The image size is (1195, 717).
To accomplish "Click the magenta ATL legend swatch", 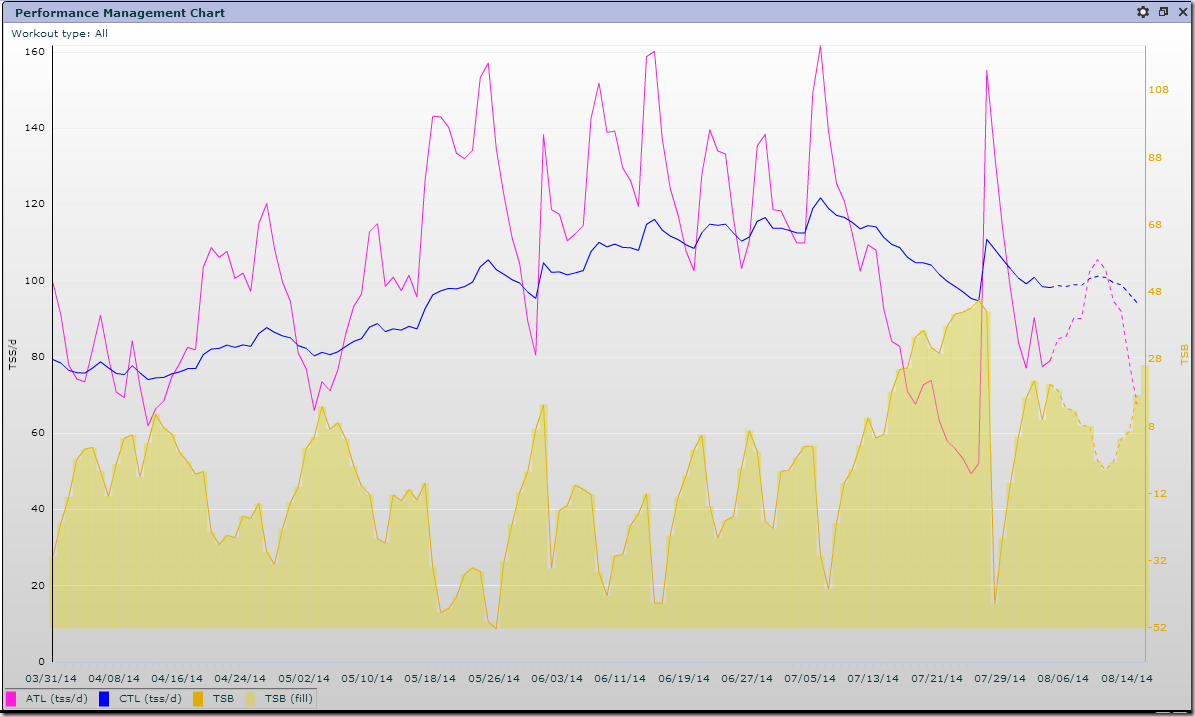I will pos(13,698).
